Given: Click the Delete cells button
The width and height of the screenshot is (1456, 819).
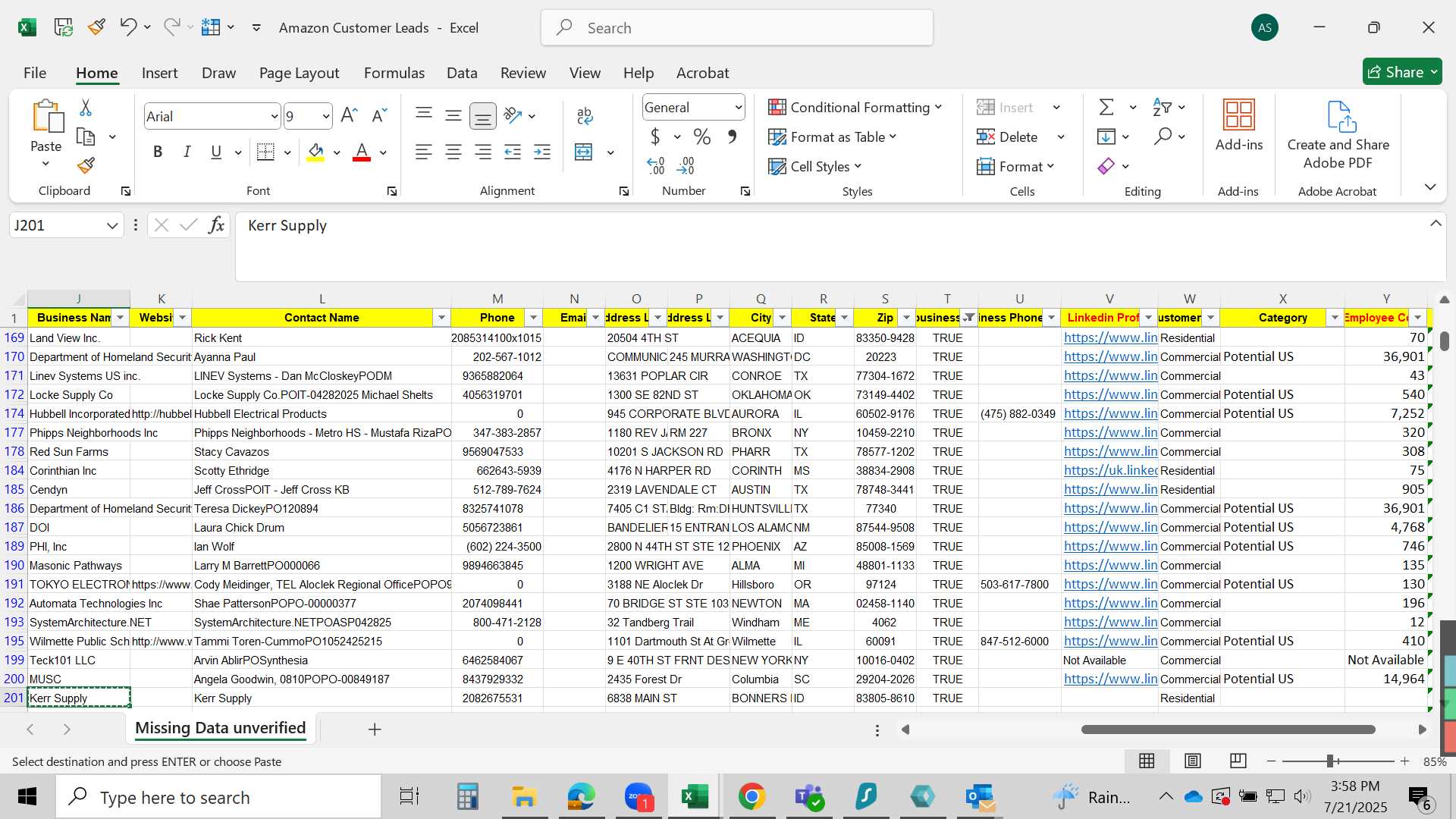Looking at the screenshot, I should (x=1007, y=137).
